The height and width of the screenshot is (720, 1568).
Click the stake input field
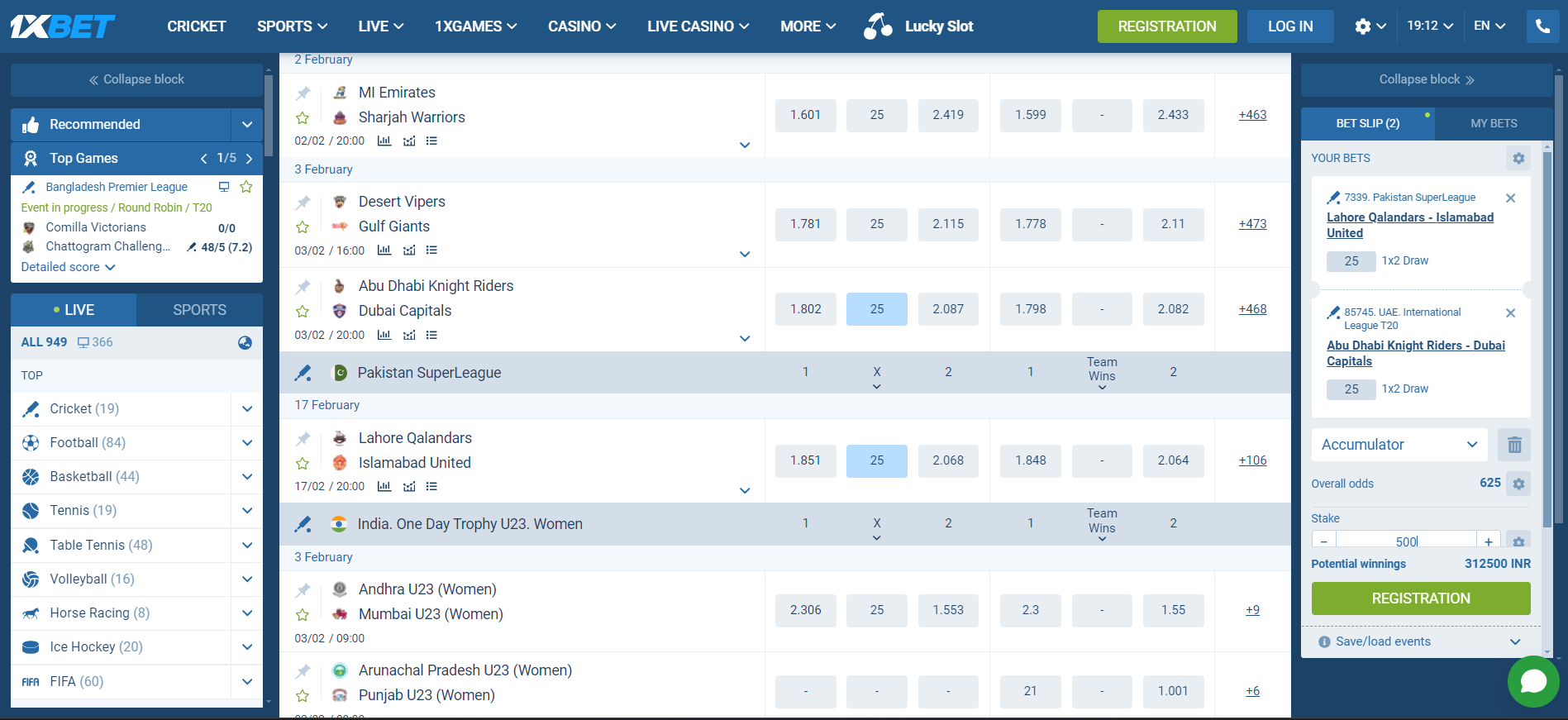(x=1406, y=541)
